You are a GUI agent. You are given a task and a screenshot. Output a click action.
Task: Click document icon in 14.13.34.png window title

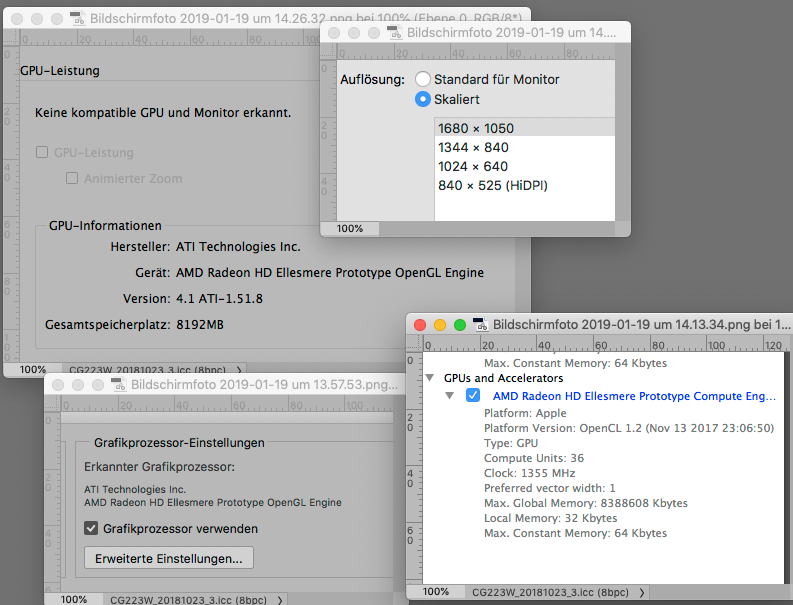[480, 325]
